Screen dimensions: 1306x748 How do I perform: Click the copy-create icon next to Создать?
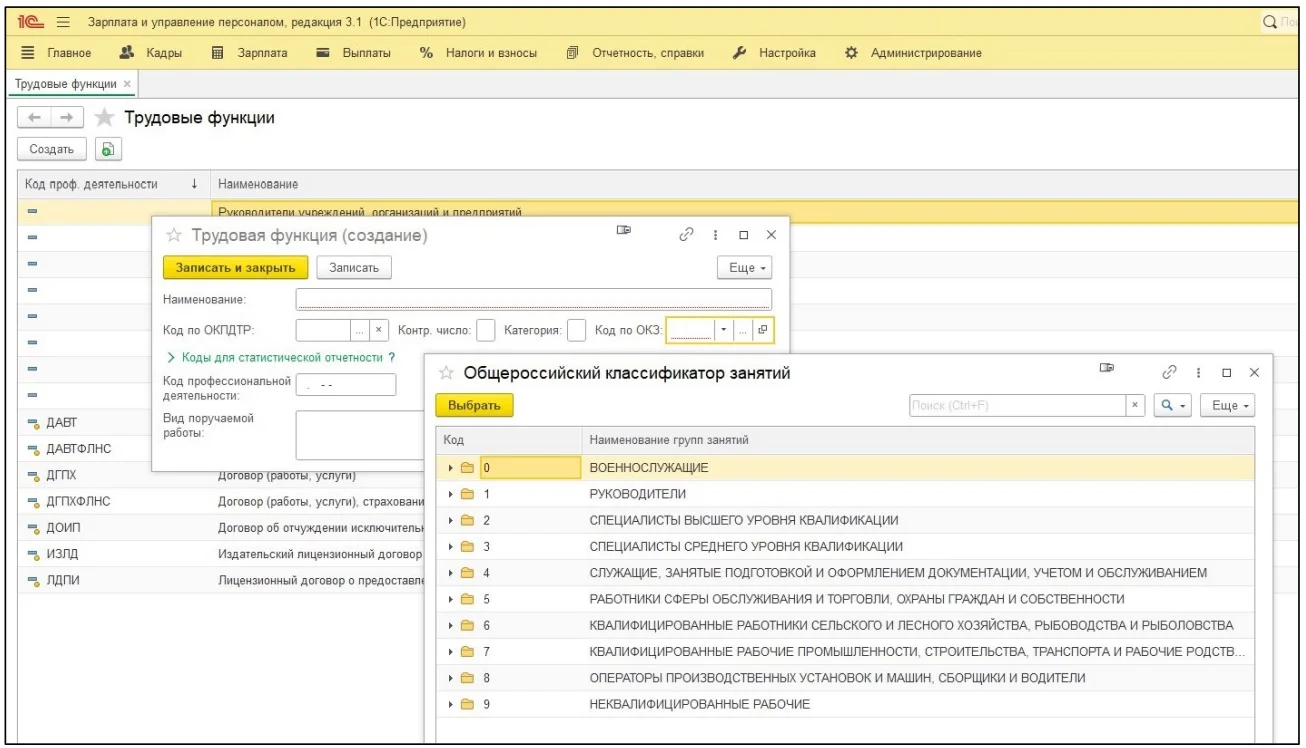(107, 149)
